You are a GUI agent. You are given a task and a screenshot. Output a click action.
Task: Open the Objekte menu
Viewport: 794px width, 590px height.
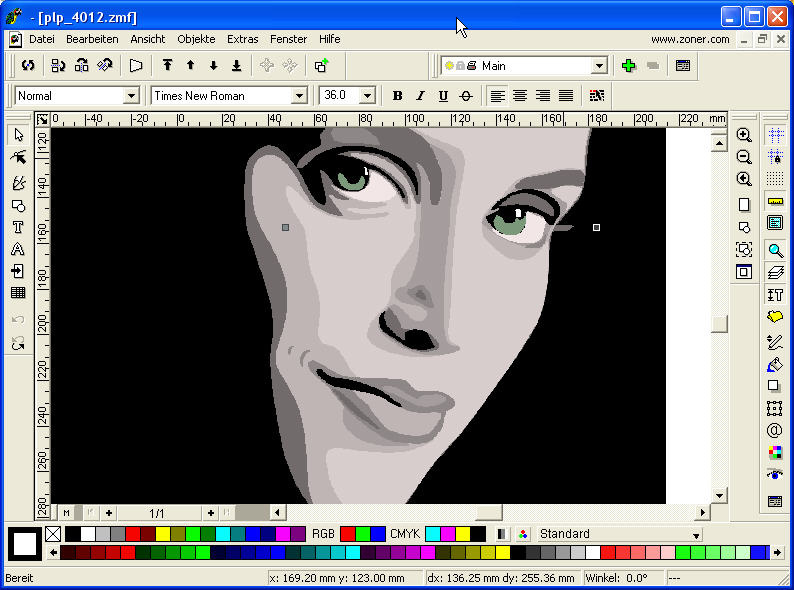(196, 39)
